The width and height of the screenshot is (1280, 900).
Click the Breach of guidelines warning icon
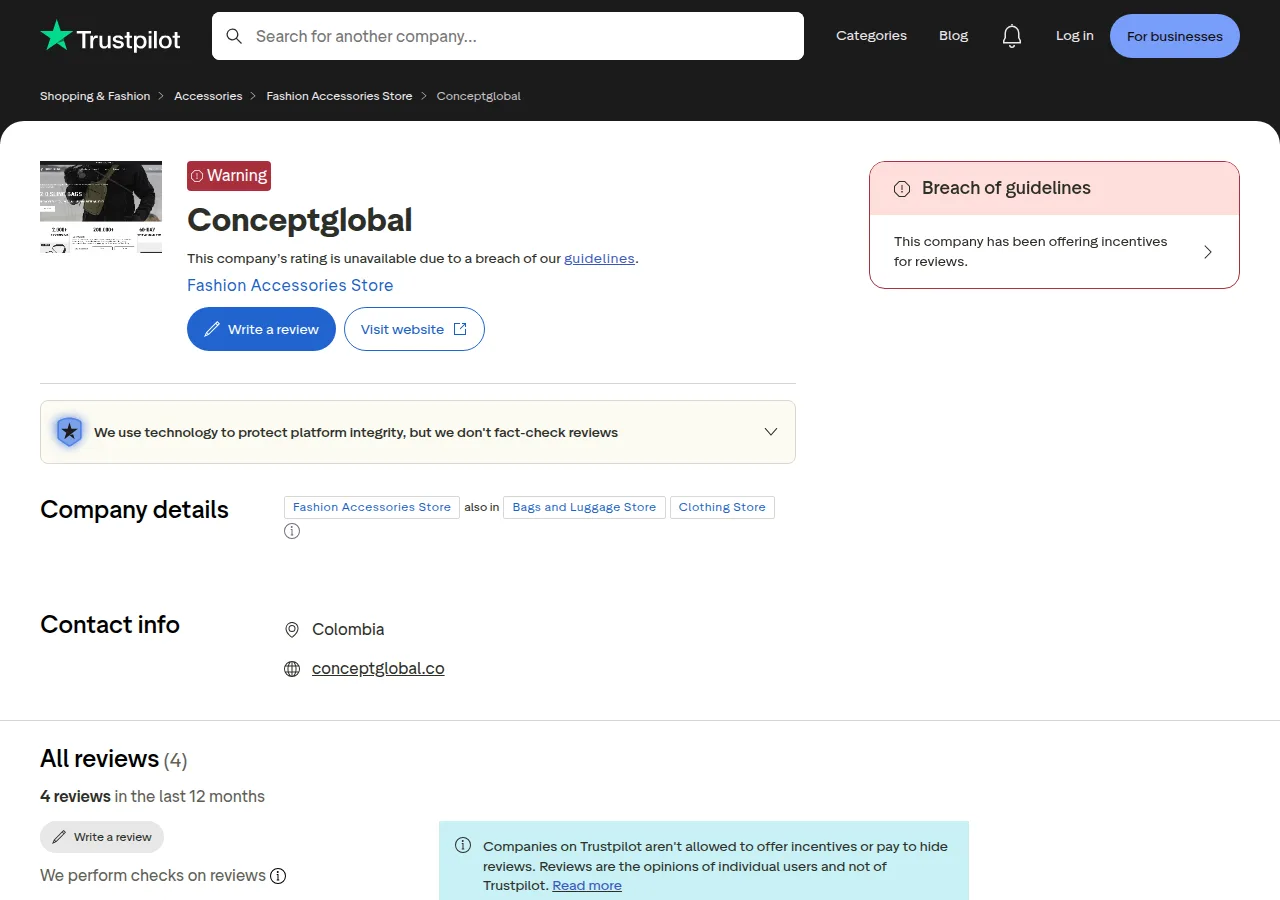click(902, 188)
